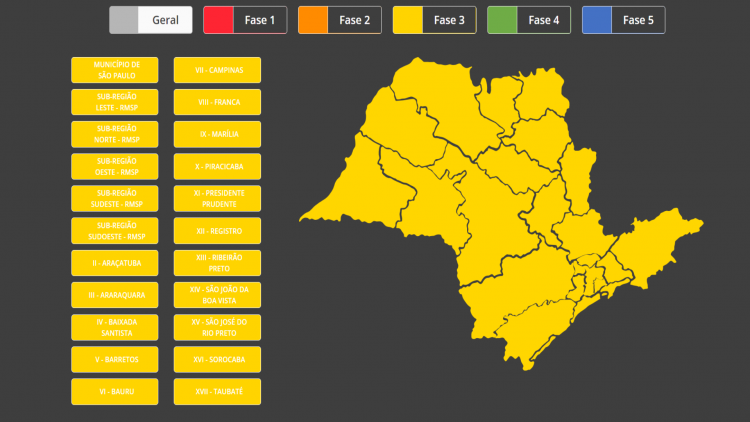The height and width of the screenshot is (422, 750).
Task: Click the XVII - Taubaté button
Action: [217, 391]
